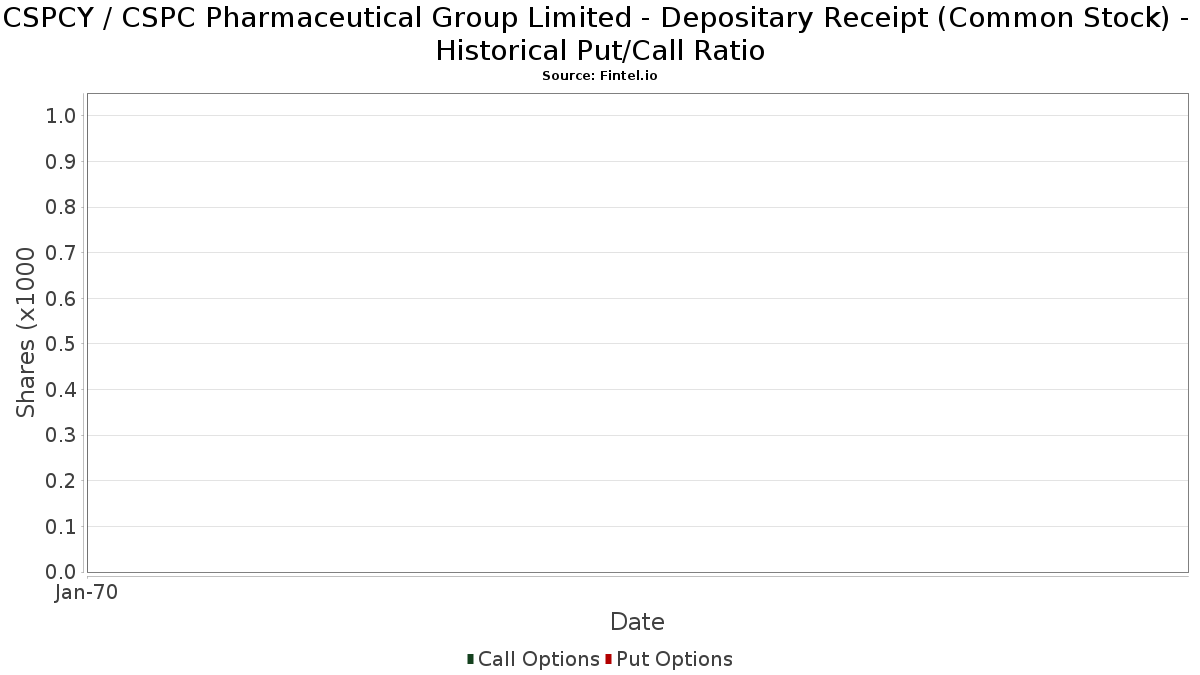Click the 0.3 y-axis tick label

pos(61,435)
